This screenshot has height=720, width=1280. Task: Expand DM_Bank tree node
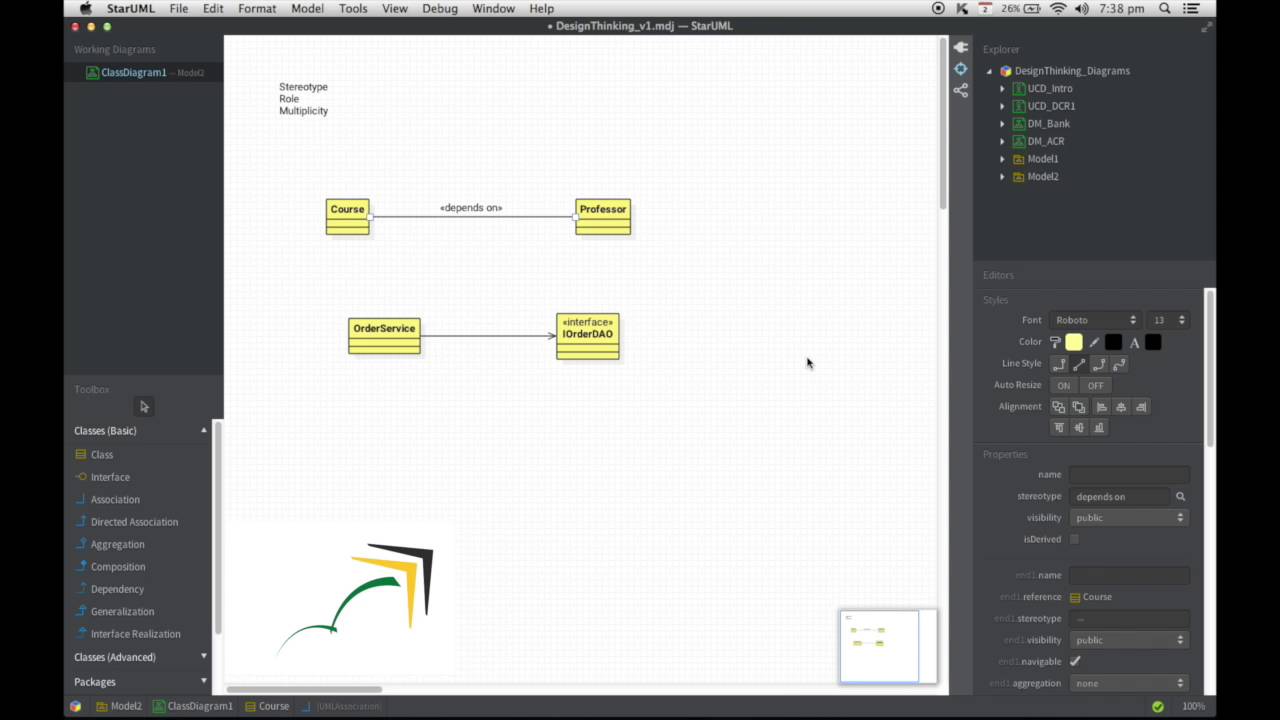pyautogui.click(x=1002, y=124)
